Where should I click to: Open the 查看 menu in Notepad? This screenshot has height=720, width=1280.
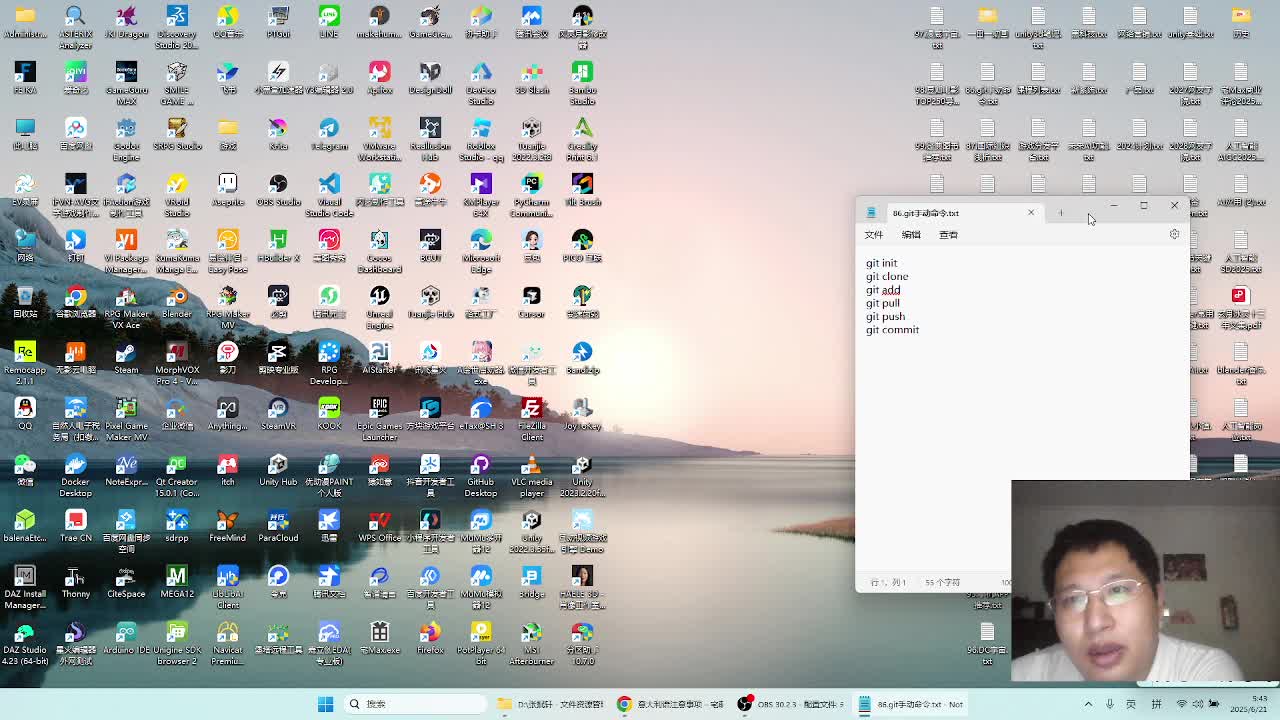(948, 235)
